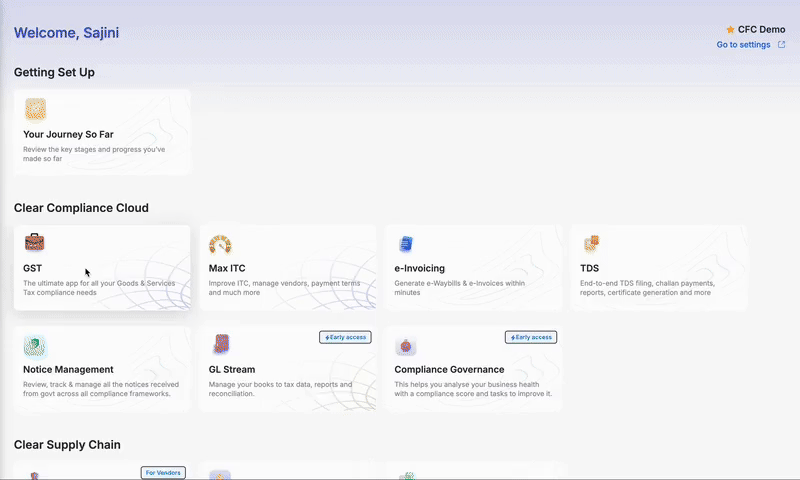Click the e-Invoicing document icon
The image size is (800, 480).
[x=406, y=244]
